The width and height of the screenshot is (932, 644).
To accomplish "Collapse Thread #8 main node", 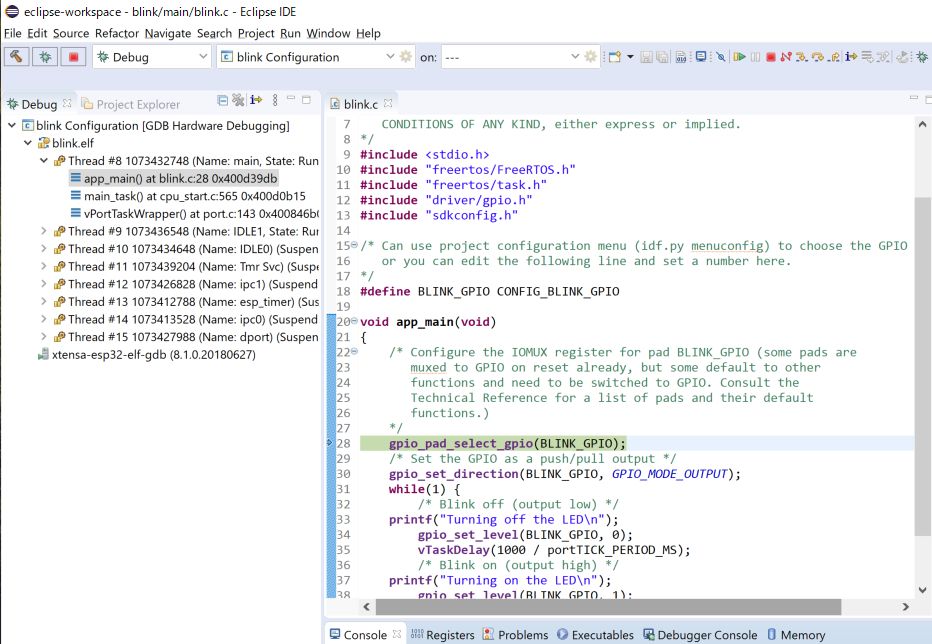I will (x=43, y=161).
